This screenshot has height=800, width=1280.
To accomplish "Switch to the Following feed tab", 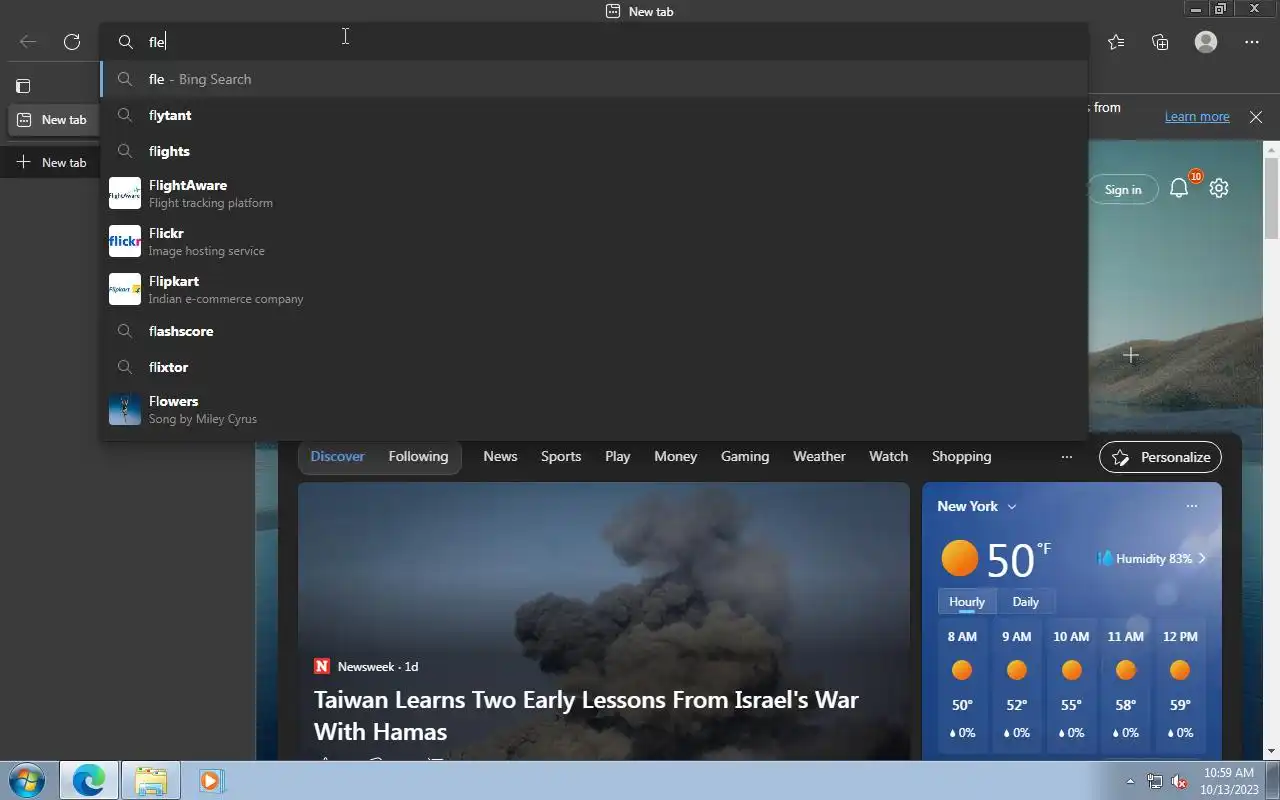I will 418,456.
